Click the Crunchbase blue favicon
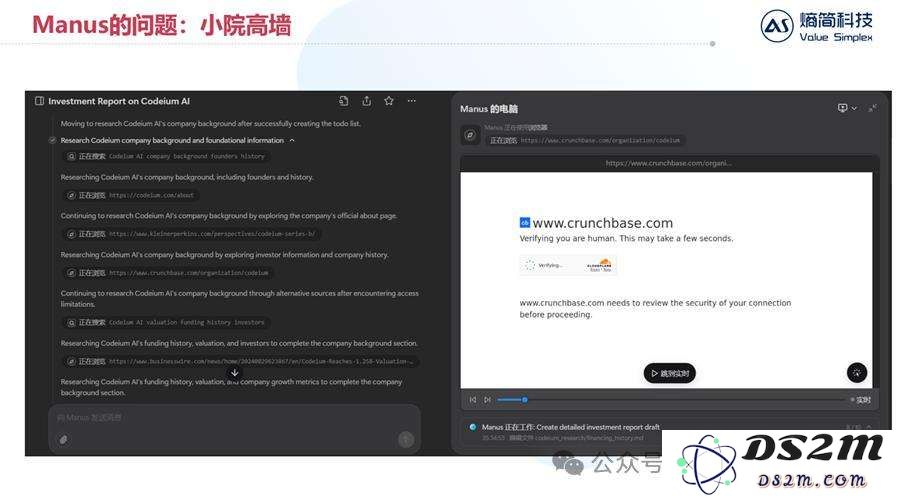This screenshot has width=900, height=498. (x=525, y=222)
